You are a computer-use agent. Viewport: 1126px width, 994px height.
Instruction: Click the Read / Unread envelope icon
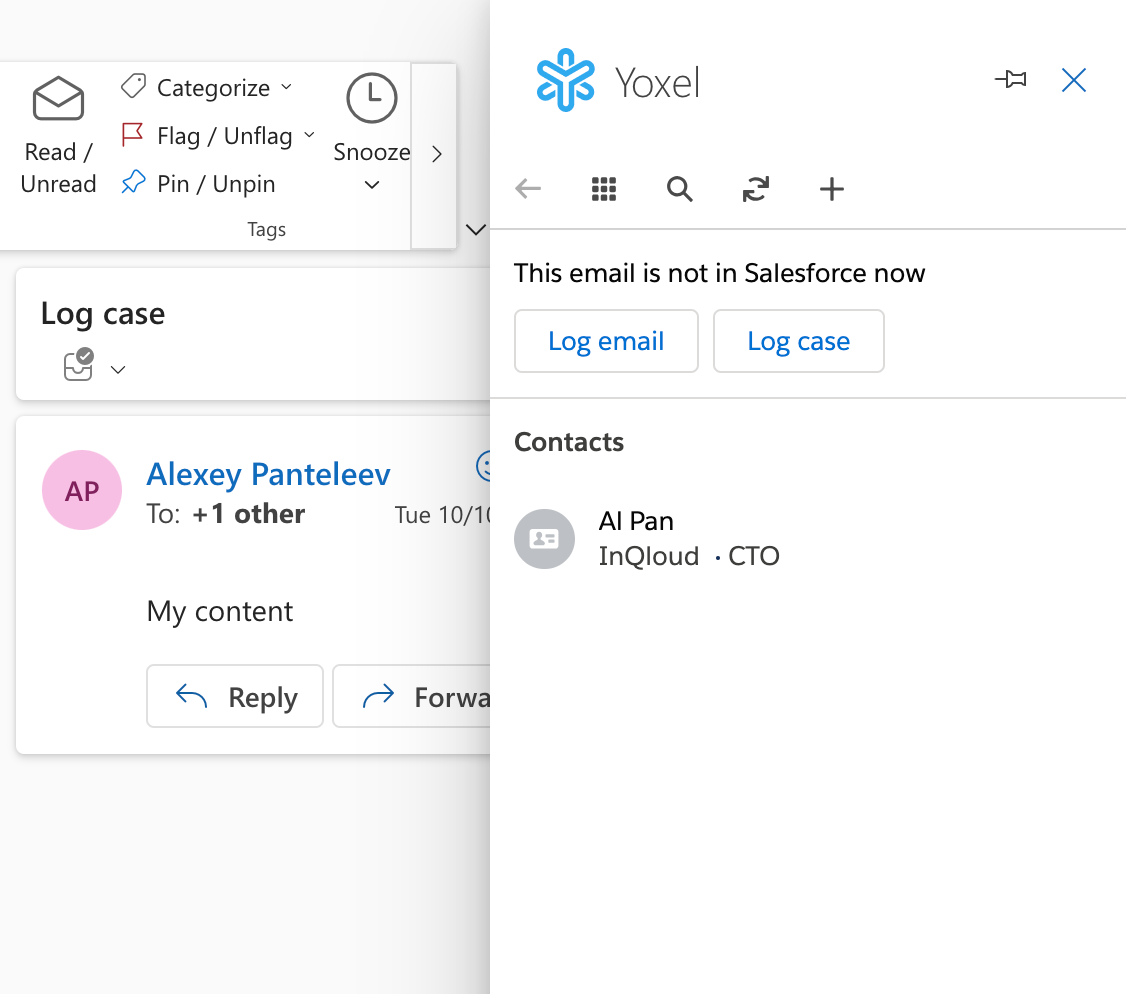tap(58, 98)
